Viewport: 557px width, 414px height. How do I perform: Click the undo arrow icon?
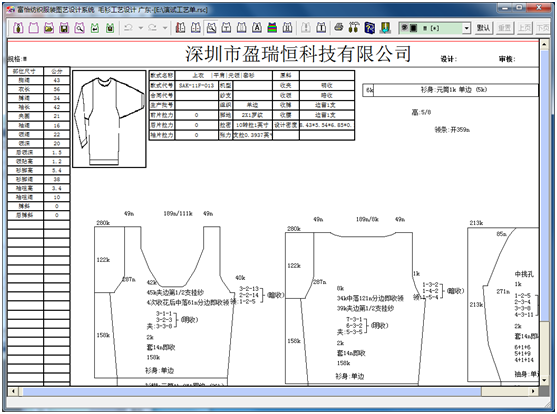coord(129,27)
